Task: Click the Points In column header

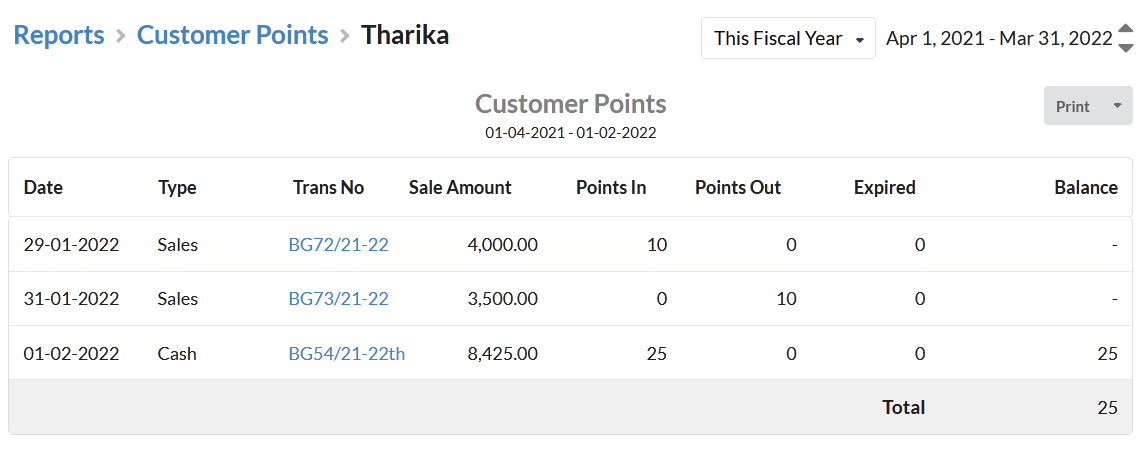Action: point(611,187)
